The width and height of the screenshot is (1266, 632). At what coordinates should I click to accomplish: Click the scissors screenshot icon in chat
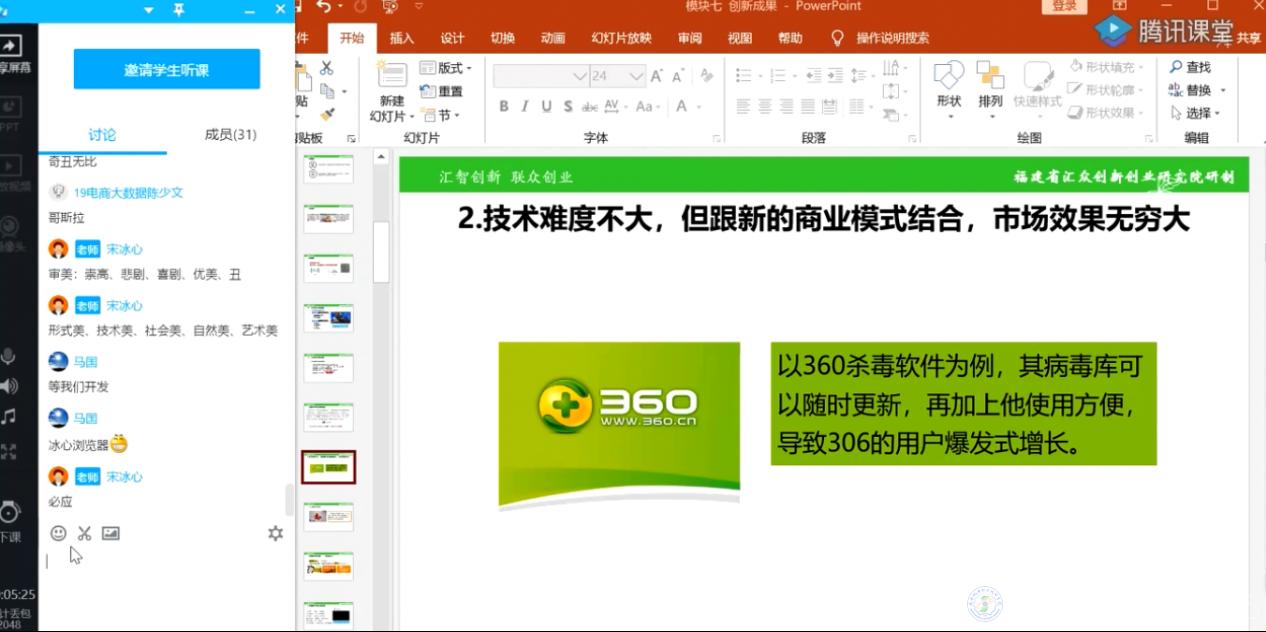[84, 533]
